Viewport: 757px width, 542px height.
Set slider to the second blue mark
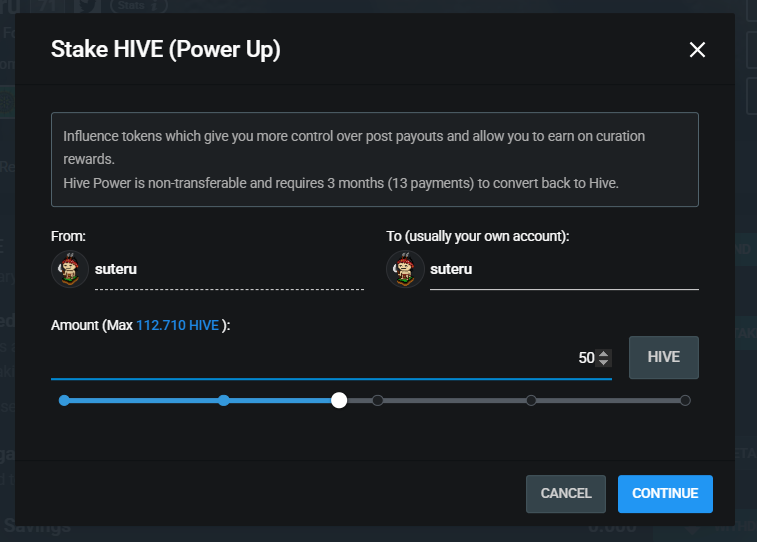tap(224, 400)
